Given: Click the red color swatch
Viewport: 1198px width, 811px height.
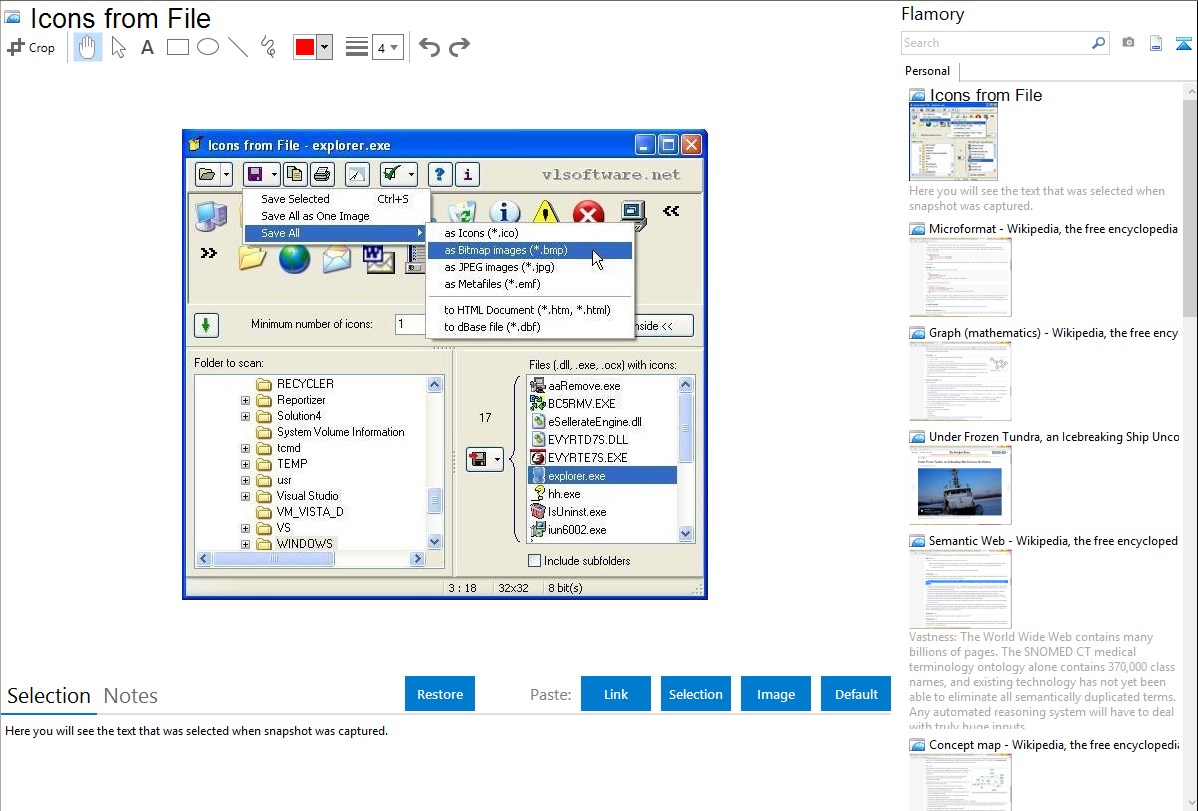Looking at the screenshot, I should point(305,47).
